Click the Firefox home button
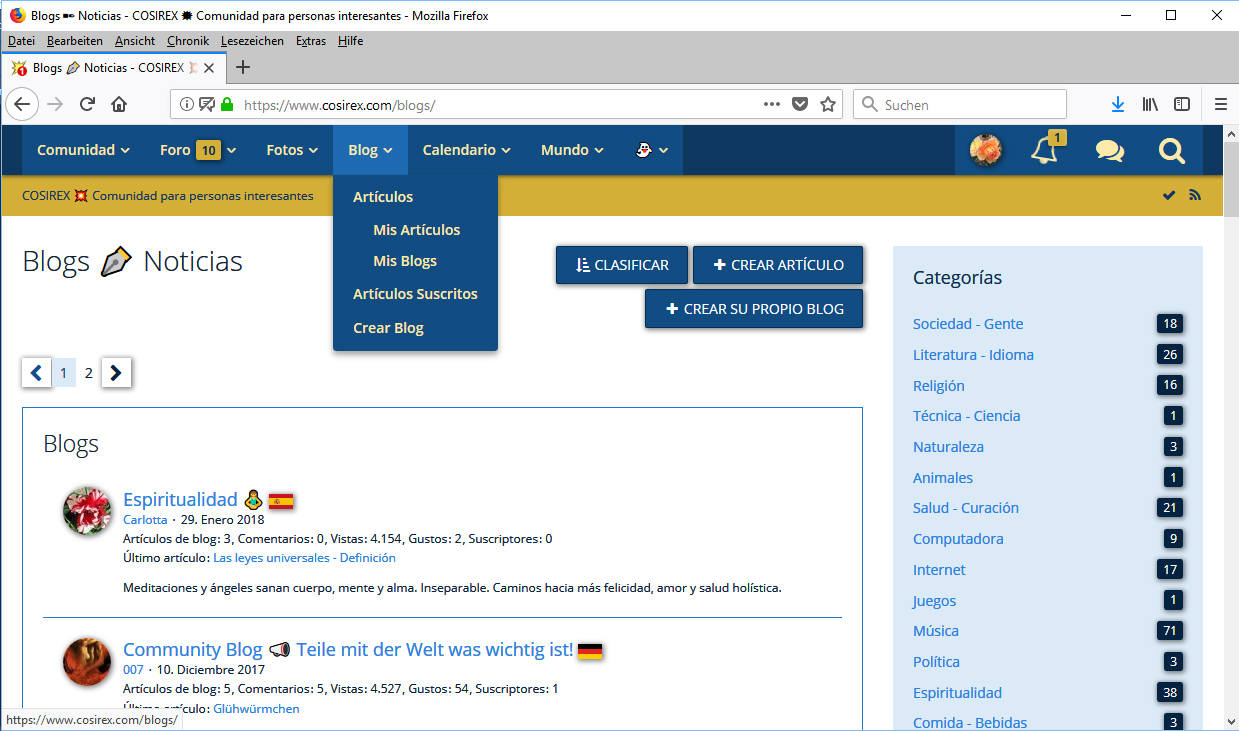This screenshot has height=731, width=1239. (x=119, y=104)
